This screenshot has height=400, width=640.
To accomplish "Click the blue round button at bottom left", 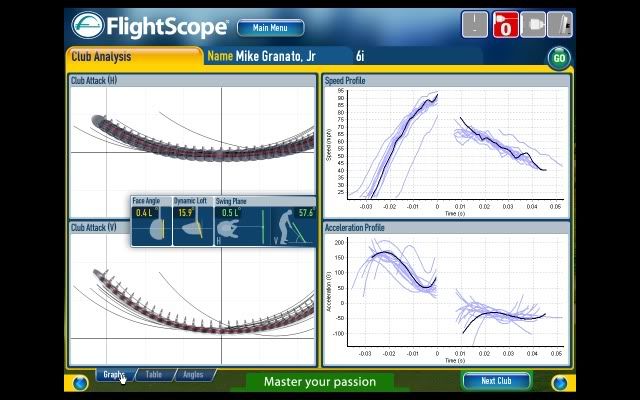I will click(80, 383).
